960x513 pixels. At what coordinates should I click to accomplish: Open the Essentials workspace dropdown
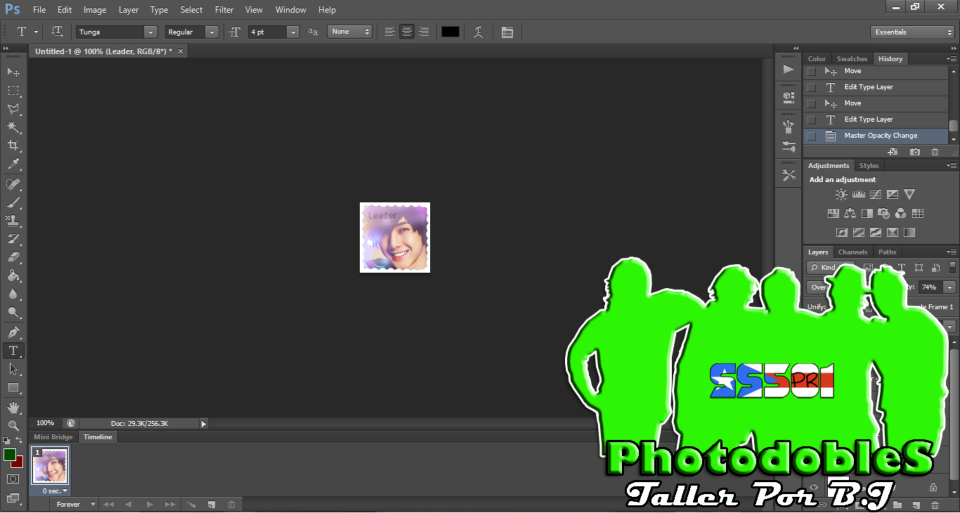[x=912, y=32]
